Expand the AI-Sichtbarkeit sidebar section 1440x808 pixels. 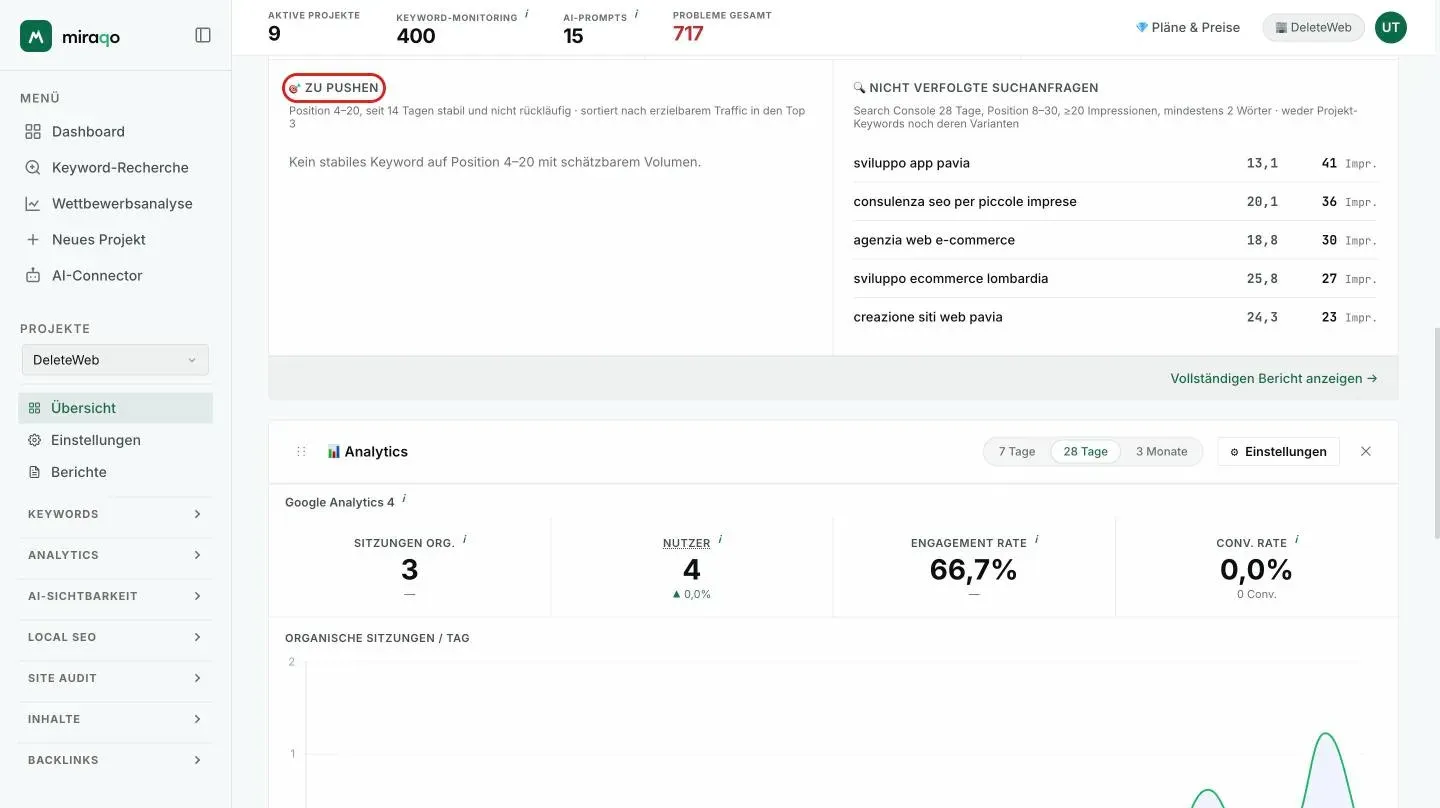coord(115,596)
